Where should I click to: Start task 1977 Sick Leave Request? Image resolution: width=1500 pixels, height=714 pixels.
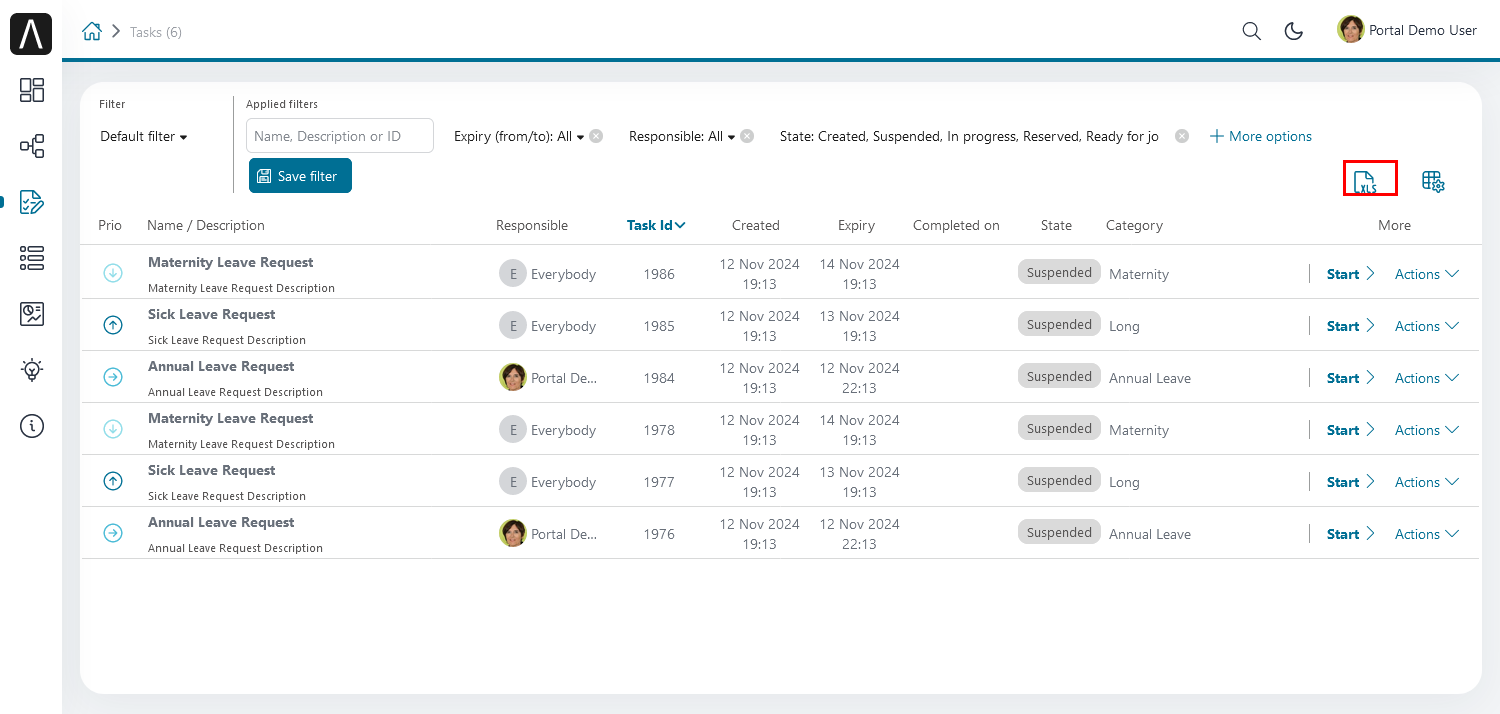pyautogui.click(x=1351, y=482)
